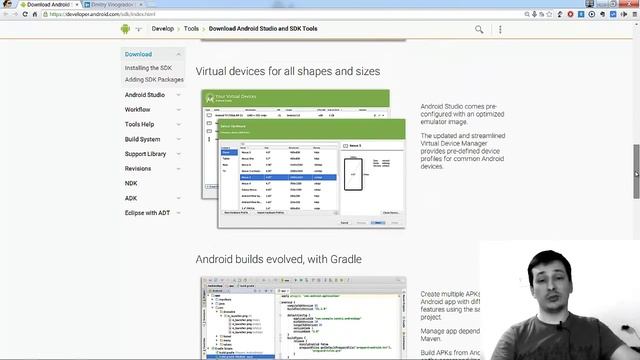The image size is (640, 360).
Task: Click the green Android robot logo
Action: pyautogui.click(x=125, y=29)
